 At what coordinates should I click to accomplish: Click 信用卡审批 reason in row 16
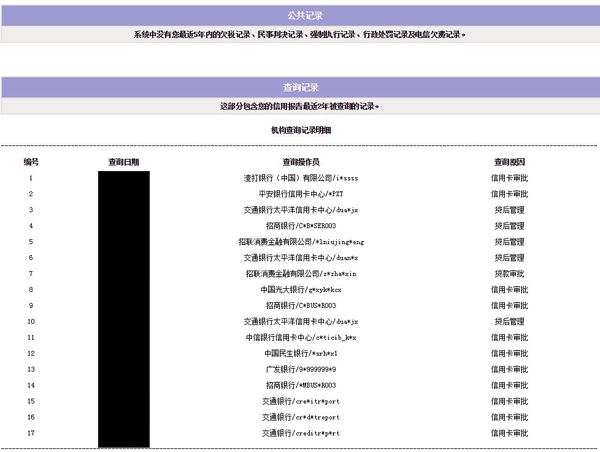pyautogui.click(x=509, y=417)
